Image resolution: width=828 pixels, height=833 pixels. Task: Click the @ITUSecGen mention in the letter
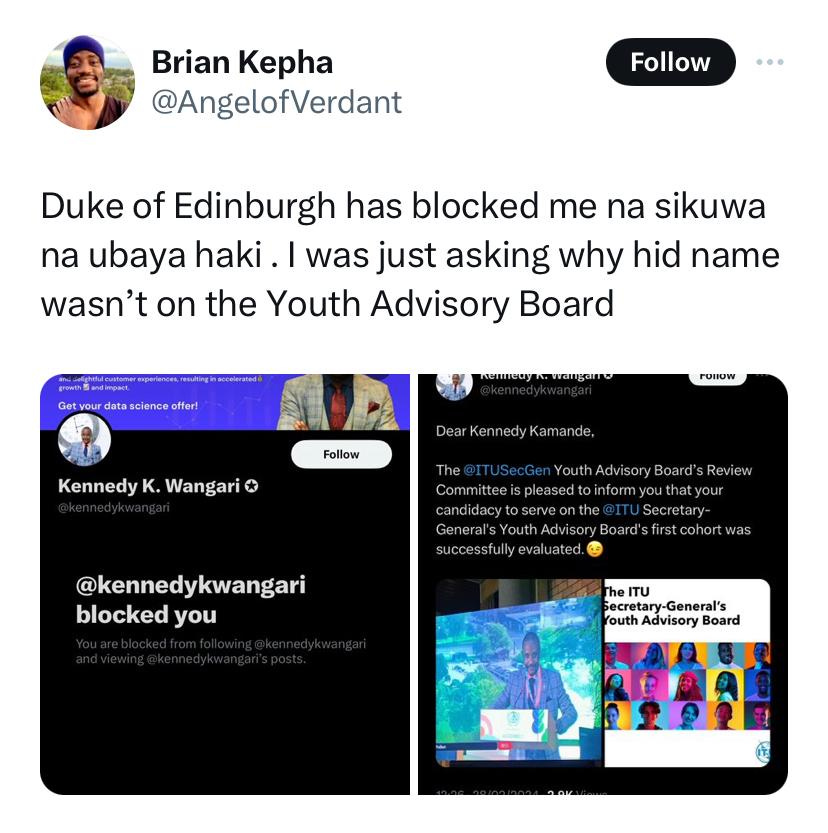tap(507, 470)
